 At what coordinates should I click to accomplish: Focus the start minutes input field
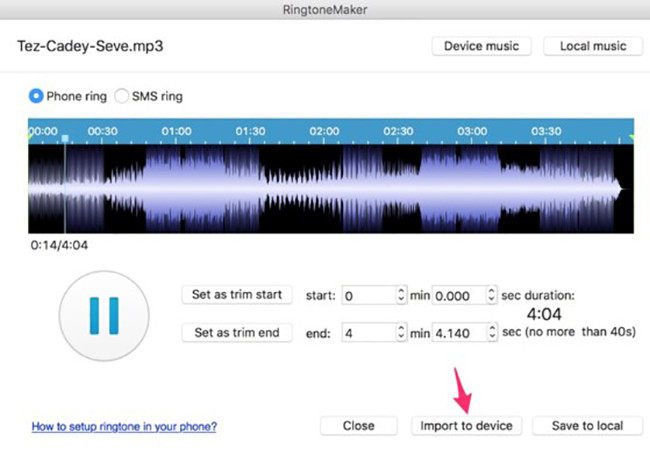366,296
